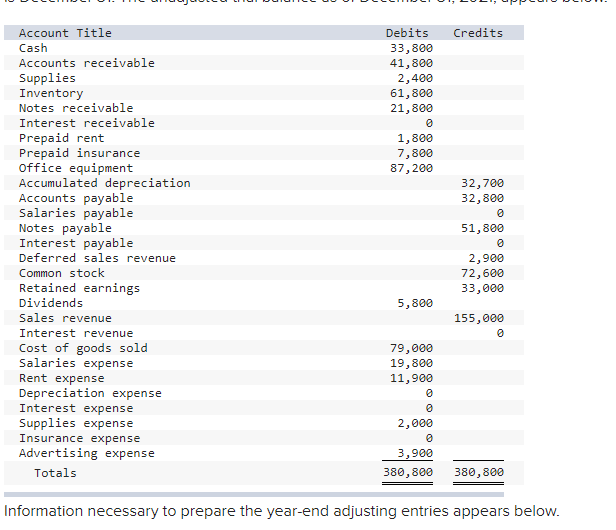Click the Retained earnings credit 33,000

pyautogui.click(x=482, y=288)
